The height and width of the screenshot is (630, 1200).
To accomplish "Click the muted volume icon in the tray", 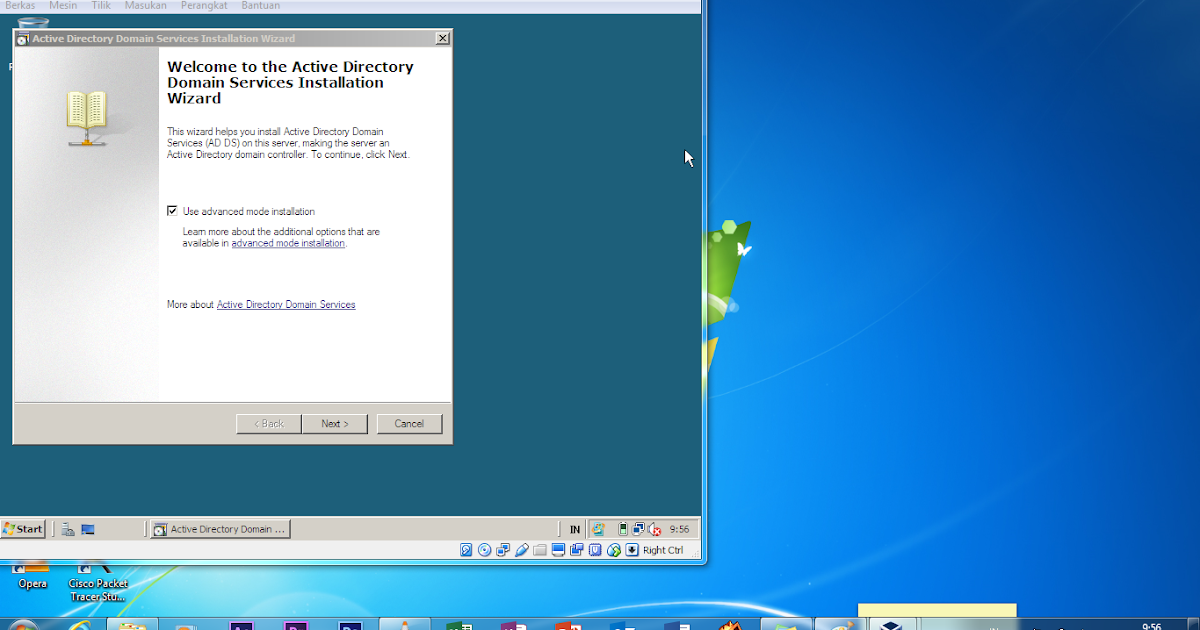I will tap(652, 528).
